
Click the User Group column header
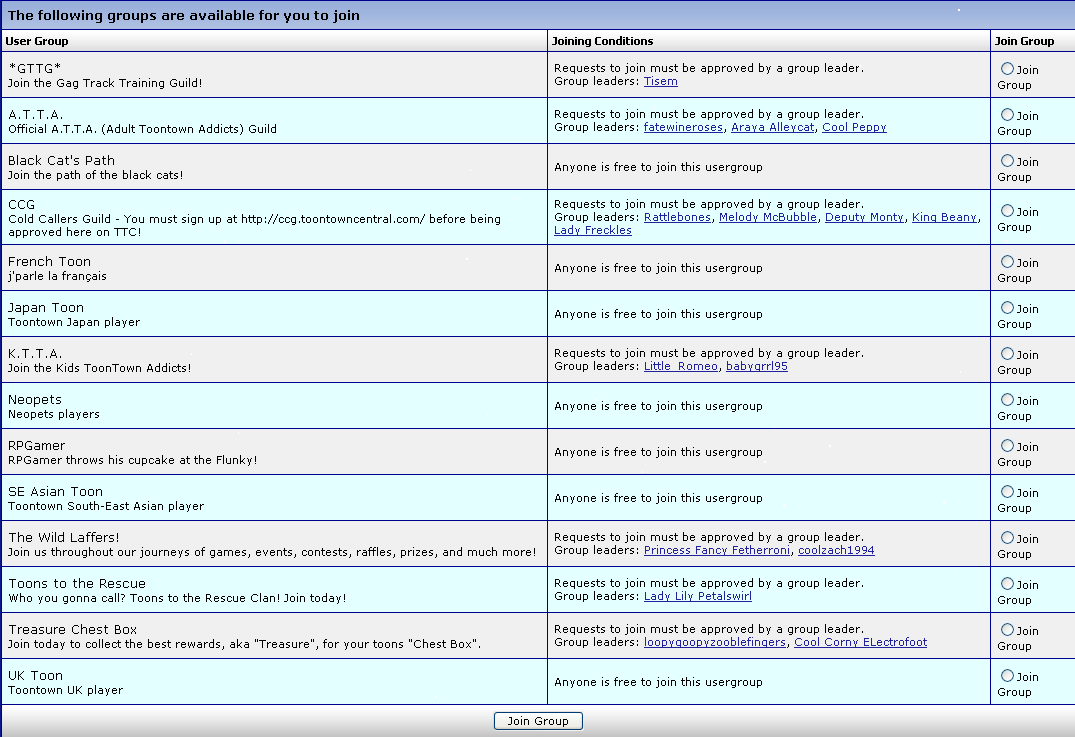click(x=37, y=41)
